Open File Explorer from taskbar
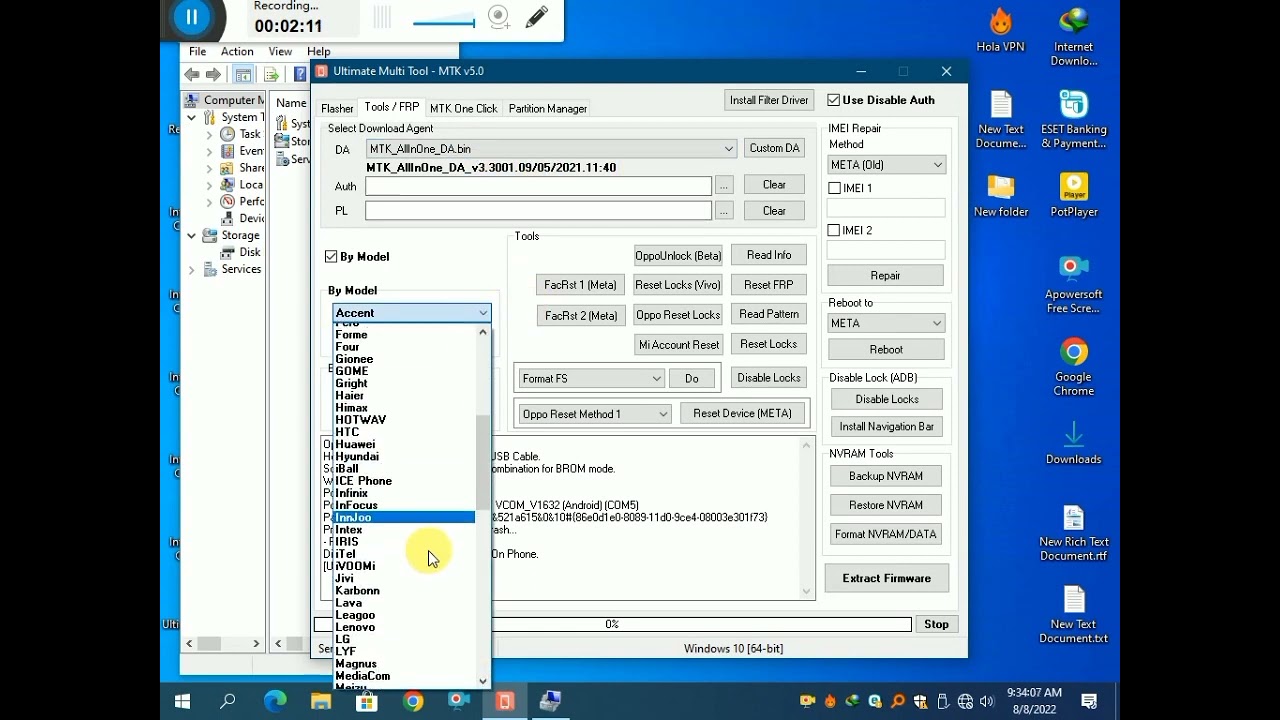Viewport: 1280px width, 720px height. [321, 701]
